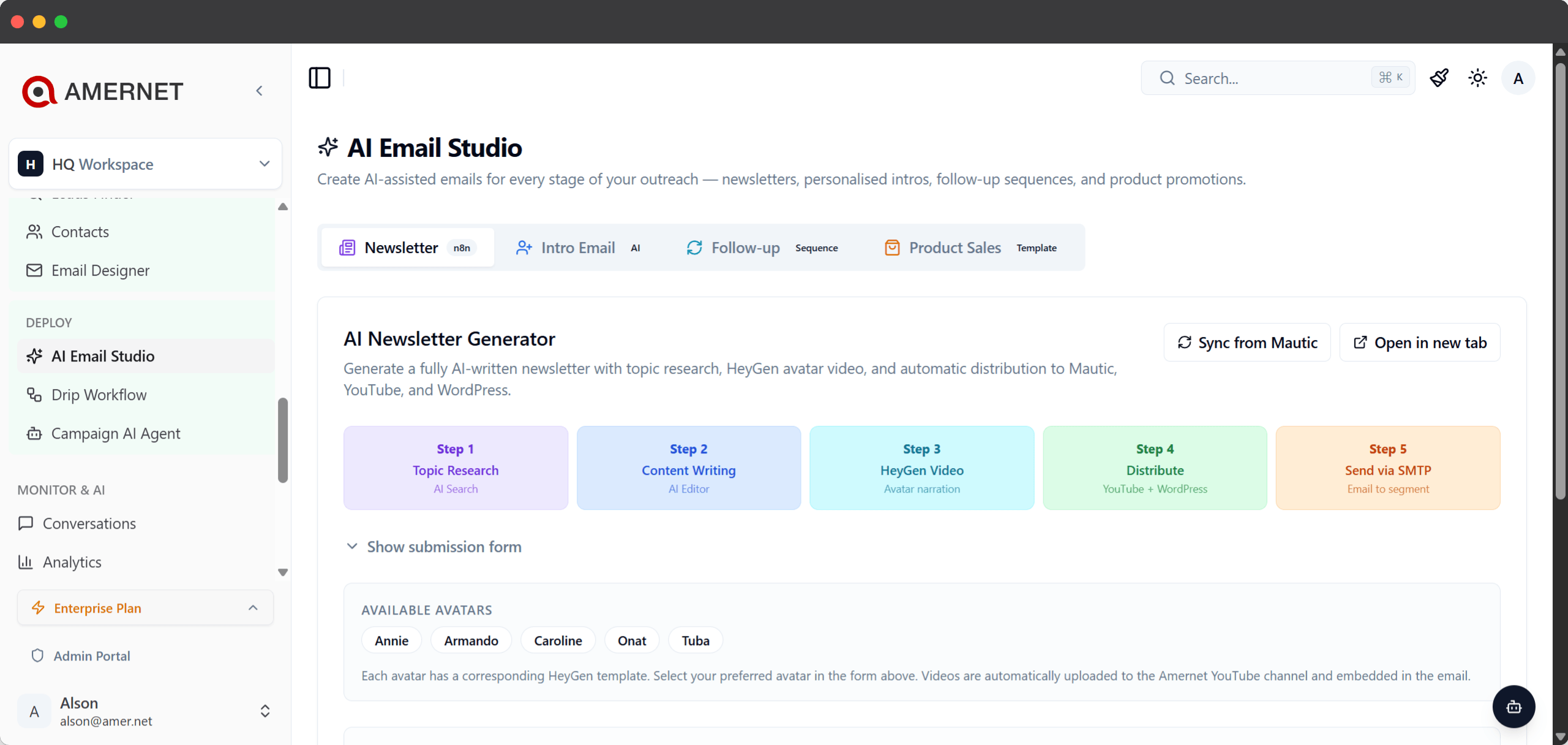1568x745 pixels.
Task: Click the Contacts people icon
Action: coord(34,232)
